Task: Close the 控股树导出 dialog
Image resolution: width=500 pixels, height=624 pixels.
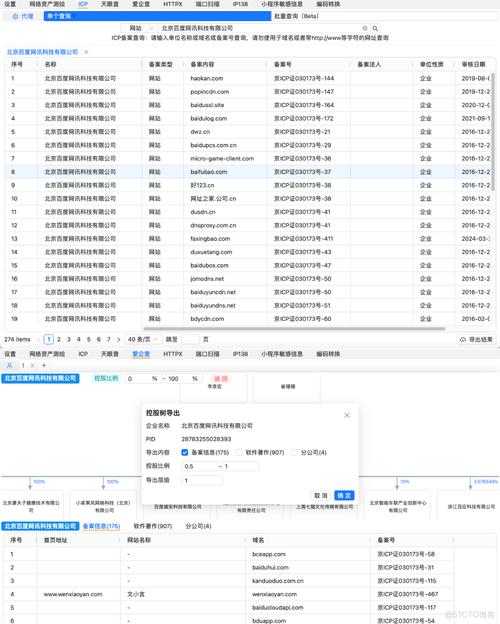Action: click(x=347, y=415)
